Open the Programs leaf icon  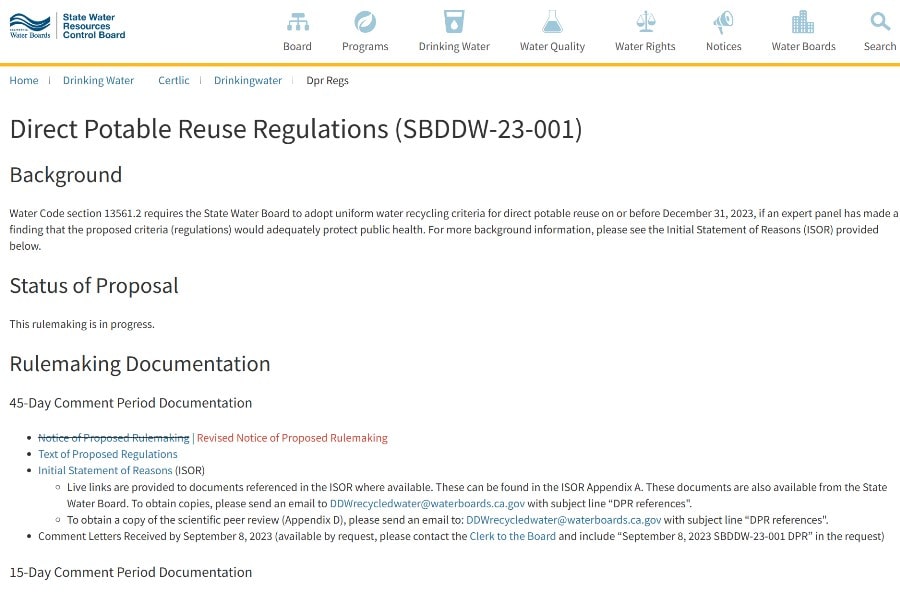[x=365, y=22]
